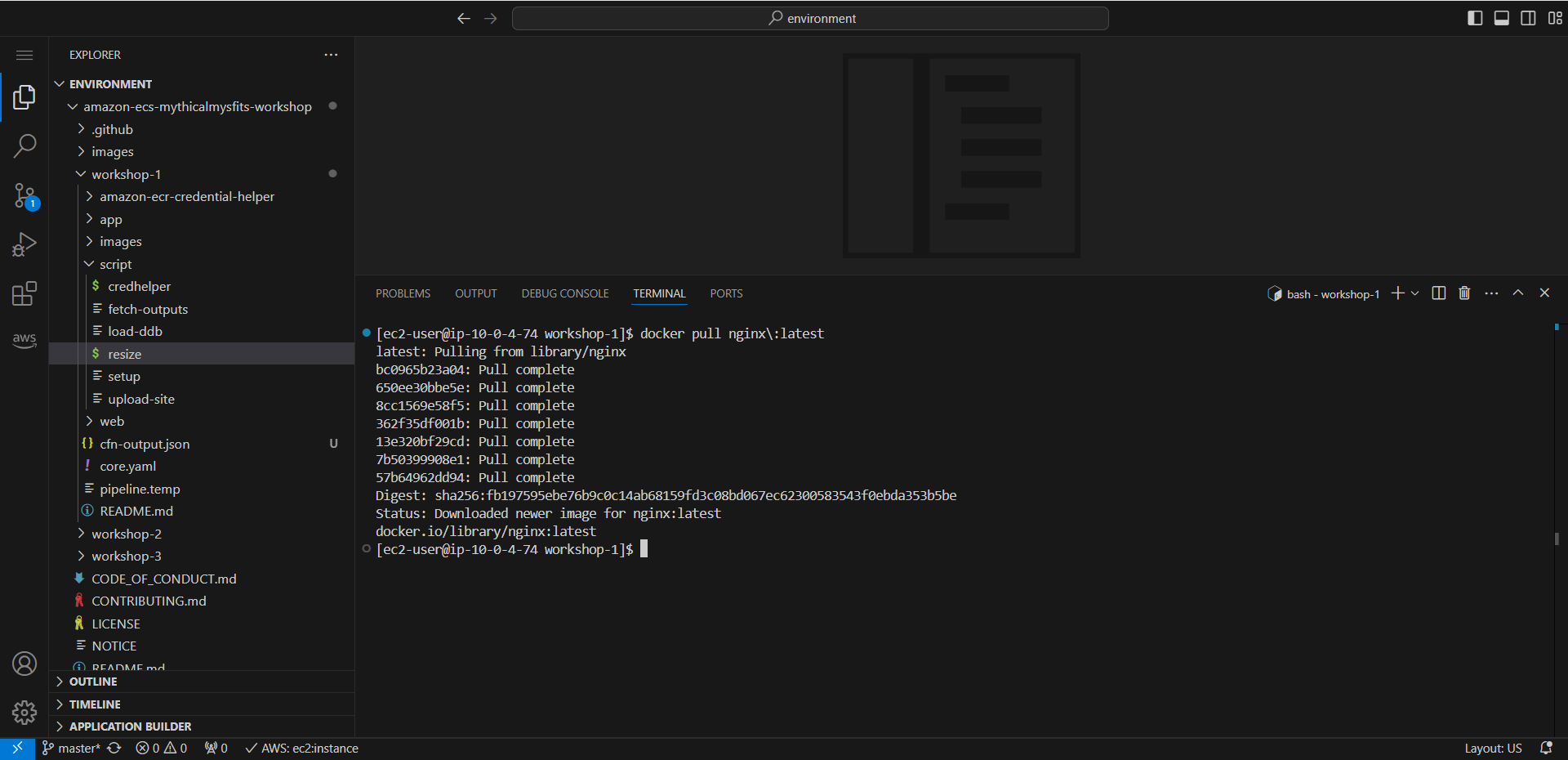Expand the app folder
This screenshot has width=1568, height=760.
tap(202, 220)
